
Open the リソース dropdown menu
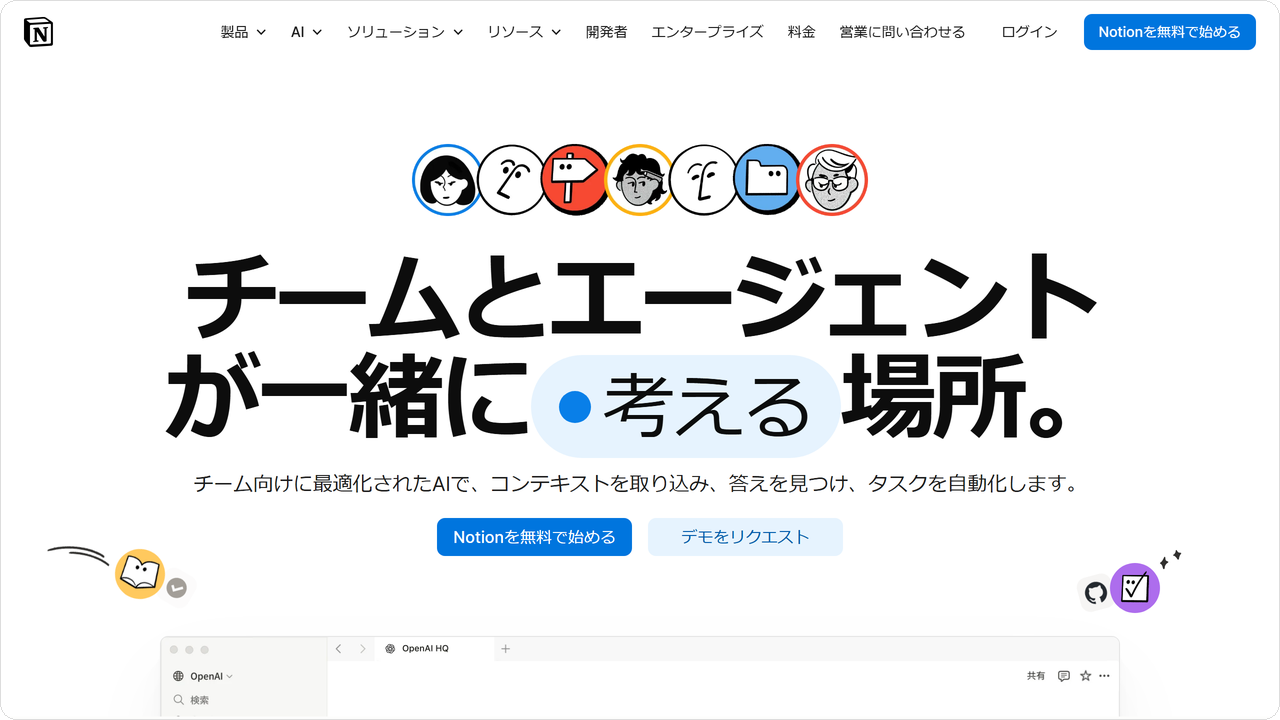point(524,32)
